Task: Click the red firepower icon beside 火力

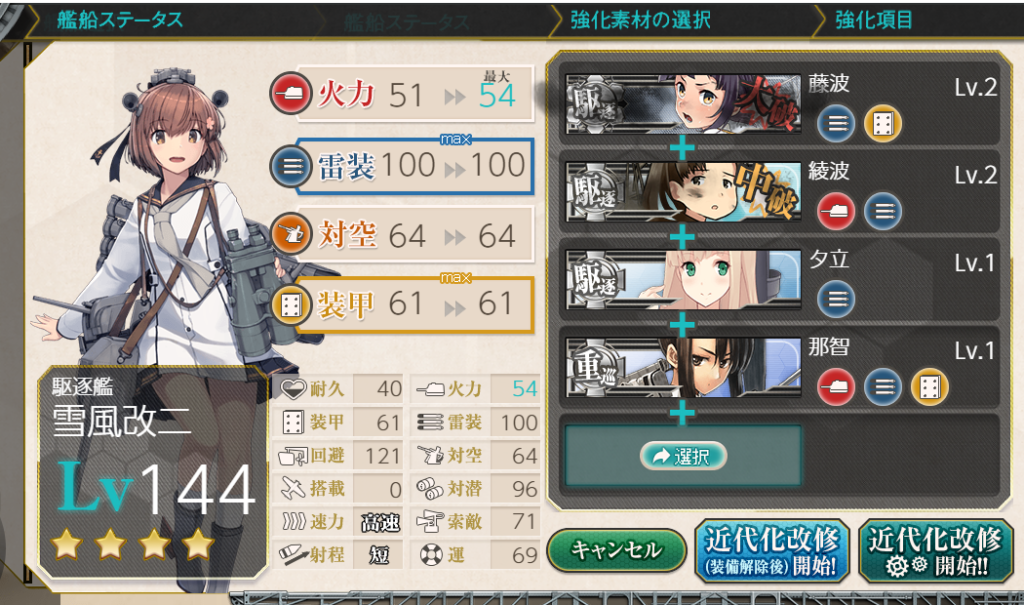Action: click(x=290, y=94)
